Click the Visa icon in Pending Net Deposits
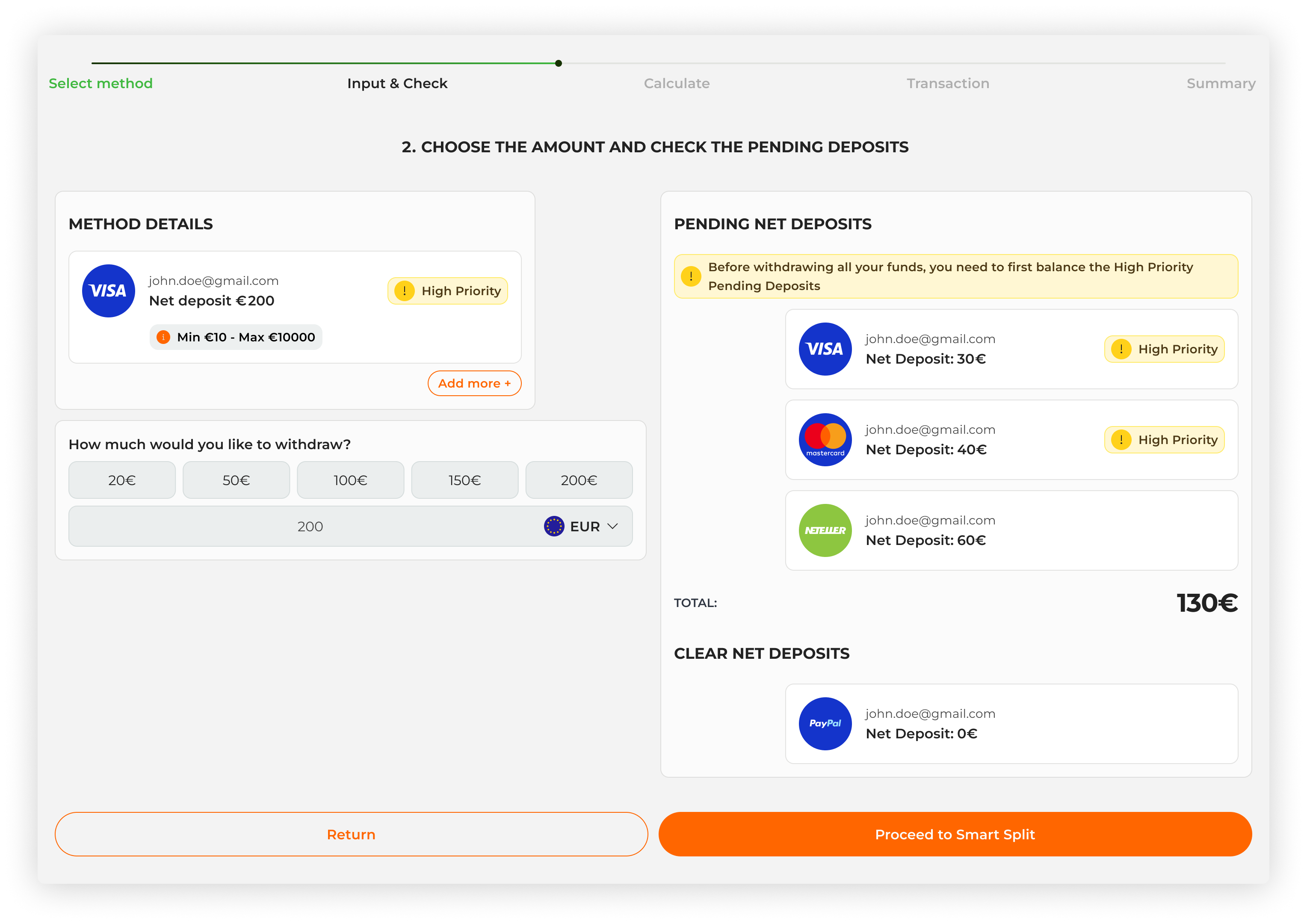Image resolution: width=1307 pixels, height=924 pixels. pos(825,349)
